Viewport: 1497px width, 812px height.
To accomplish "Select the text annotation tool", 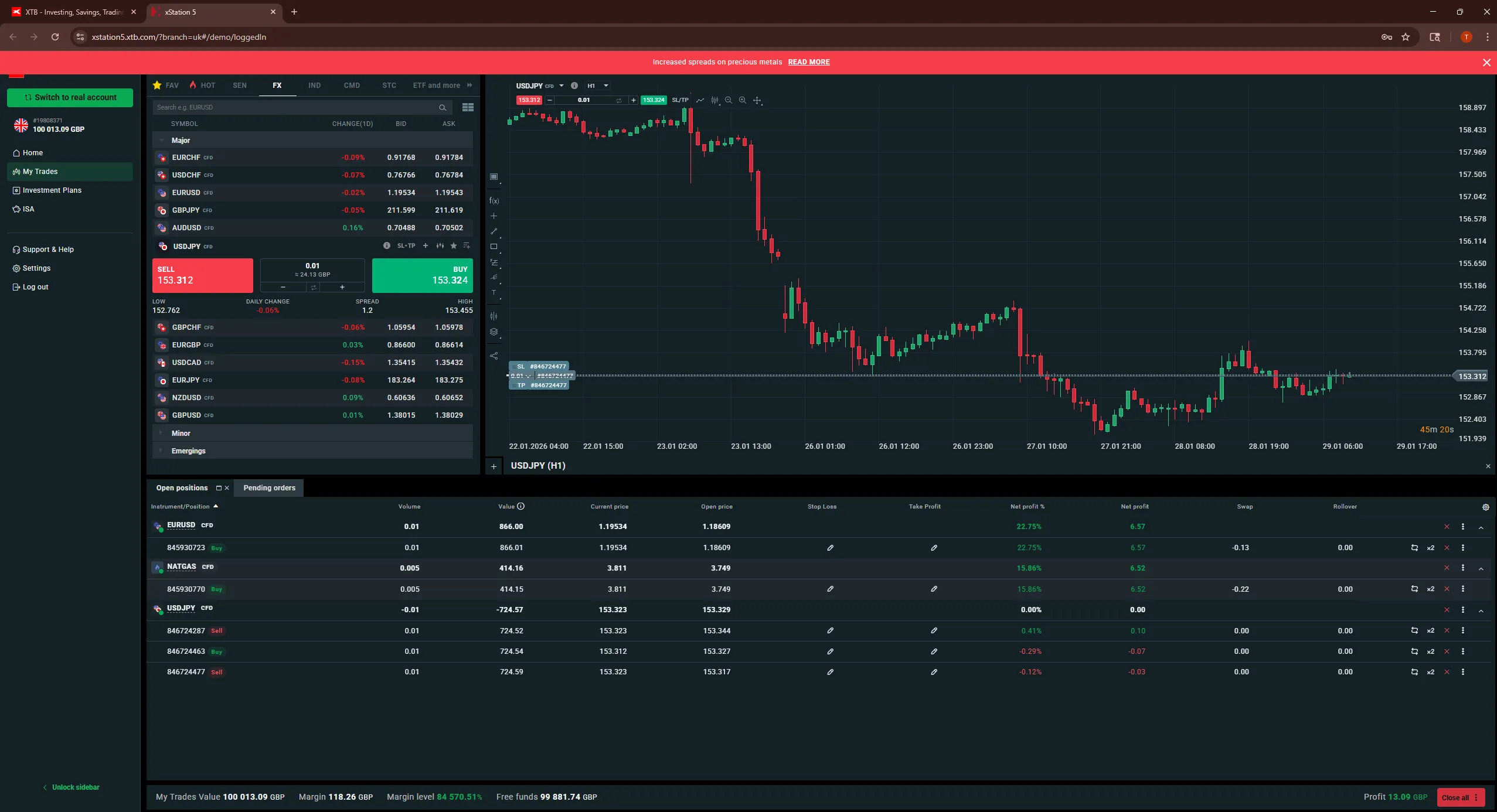I will click(x=494, y=292).
